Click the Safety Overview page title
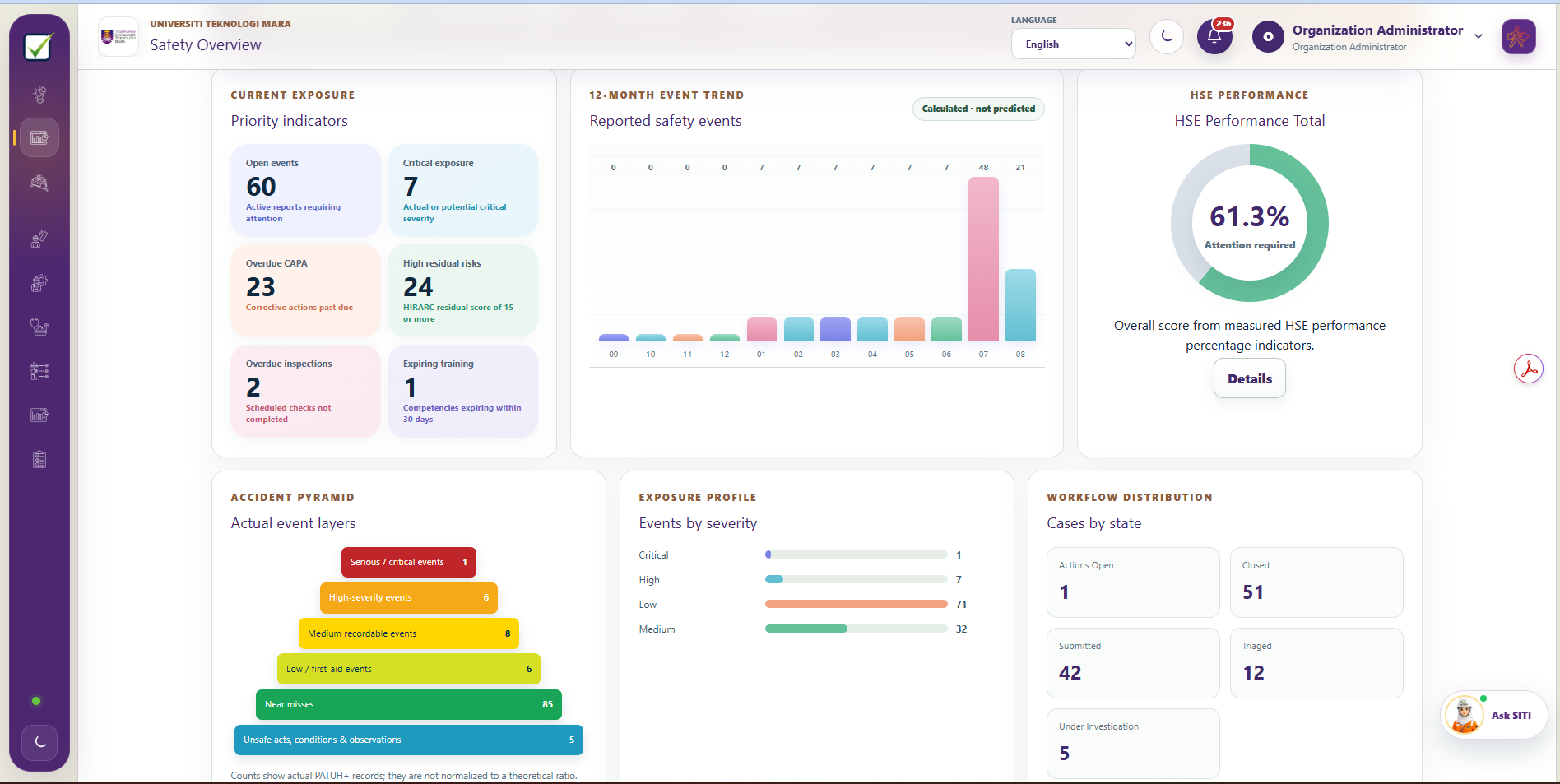1560x784 pixels. point(206,45)
